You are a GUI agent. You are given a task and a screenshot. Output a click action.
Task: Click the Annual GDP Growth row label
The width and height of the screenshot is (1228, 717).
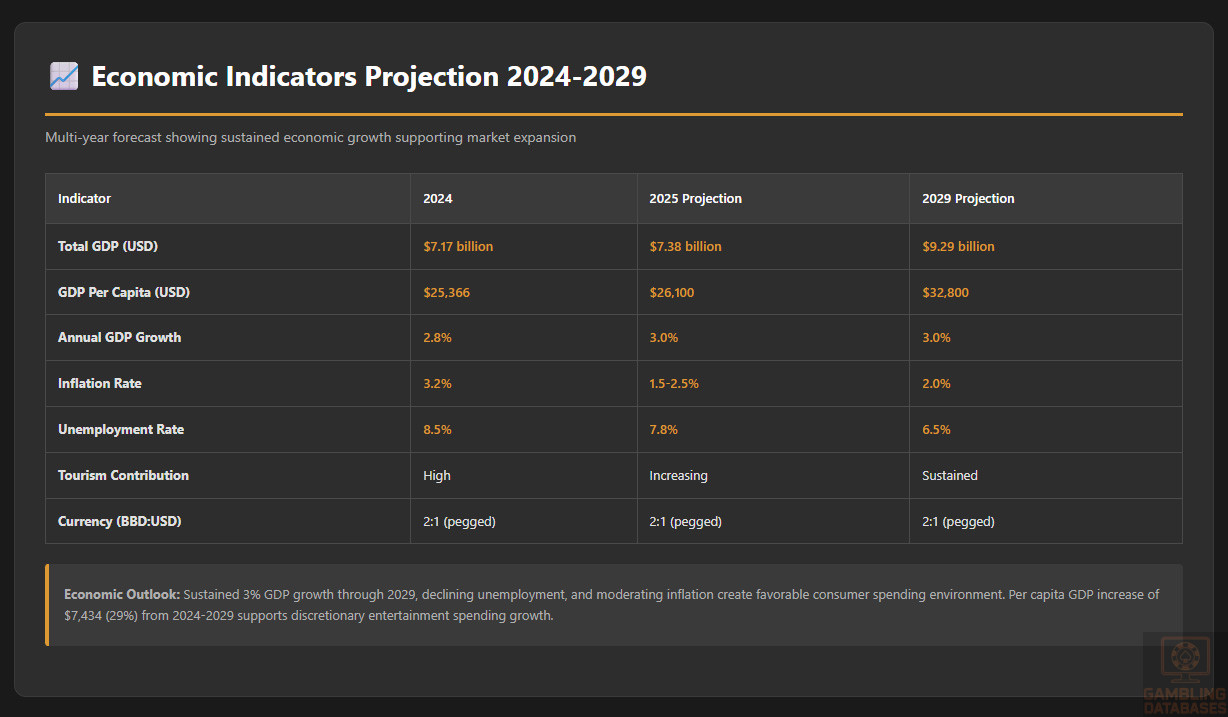(x=119, y=338)
